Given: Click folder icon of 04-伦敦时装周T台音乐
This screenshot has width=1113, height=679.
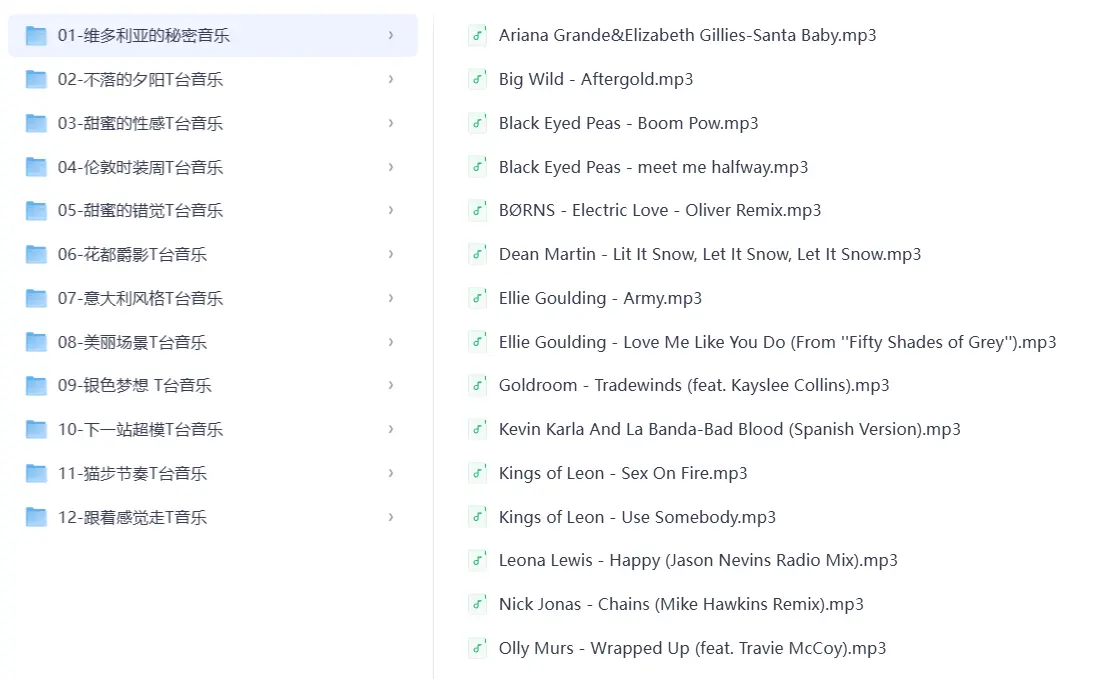Looking at the screenshot, I should click(36, 167).
